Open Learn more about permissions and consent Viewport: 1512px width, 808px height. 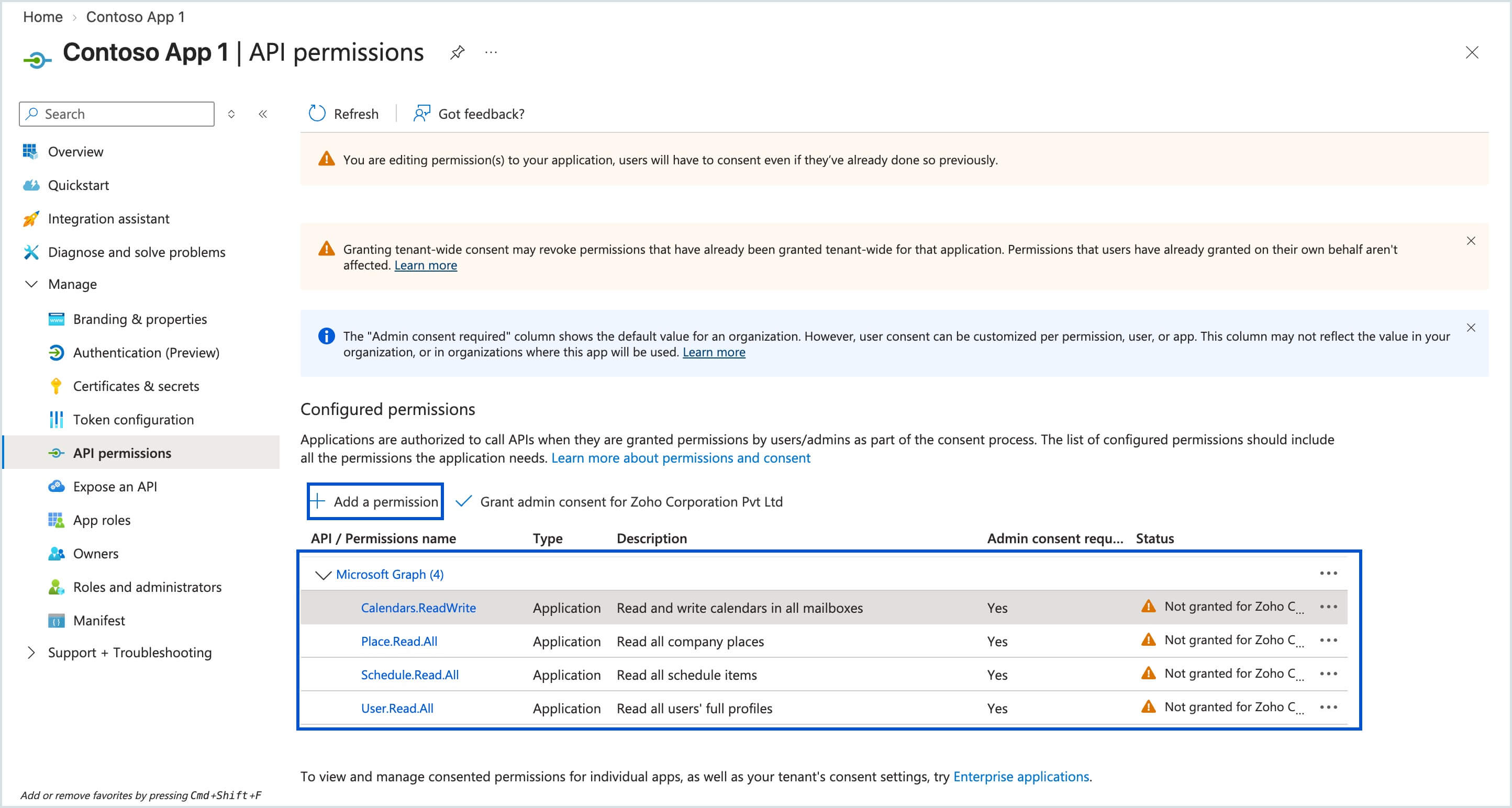click(x=680, y=458)
